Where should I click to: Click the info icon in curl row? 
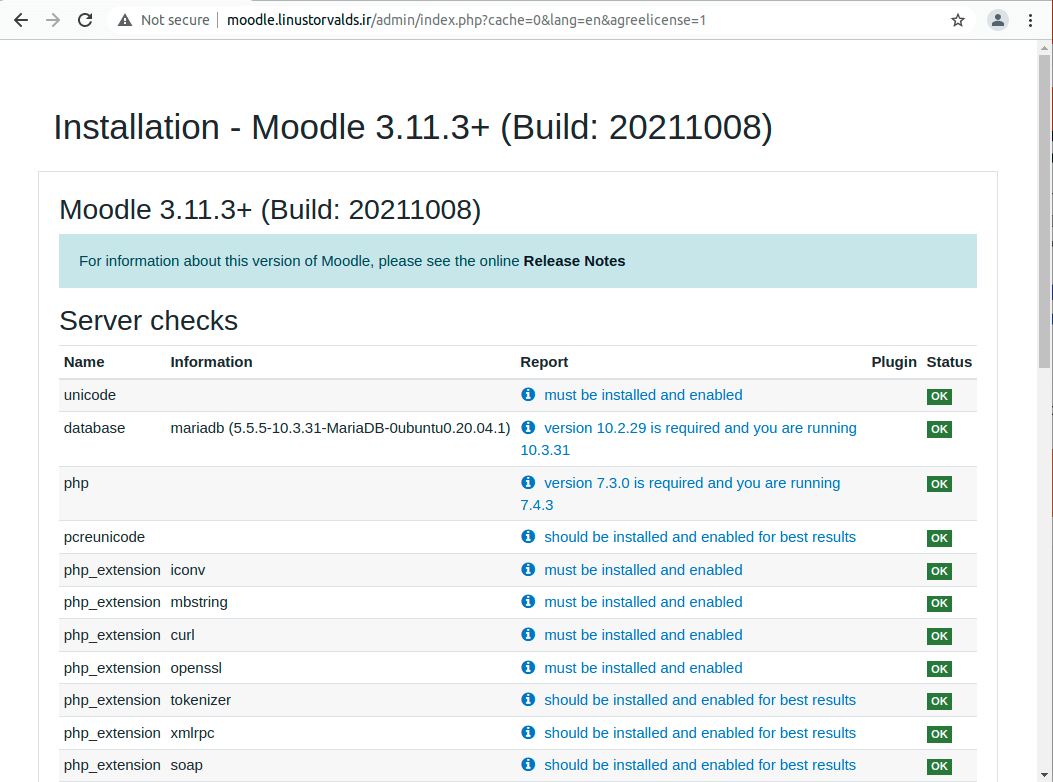coord(529,634)
